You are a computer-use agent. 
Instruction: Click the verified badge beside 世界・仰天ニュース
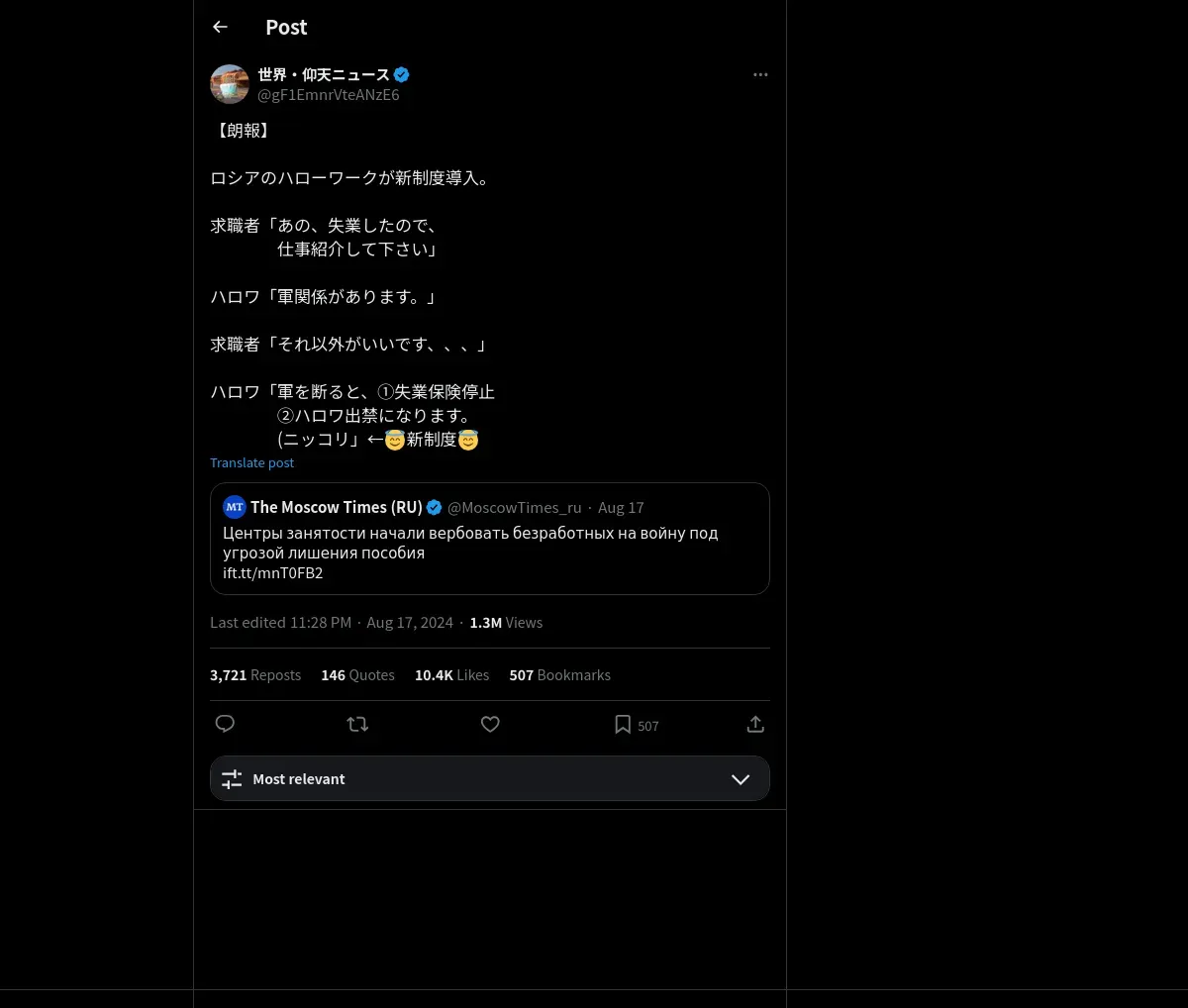click(x=402, y=74)
